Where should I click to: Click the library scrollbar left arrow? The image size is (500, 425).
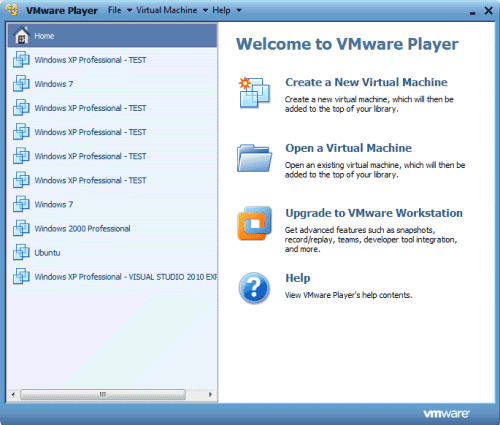pyautogui.click(x=13, y=394)
